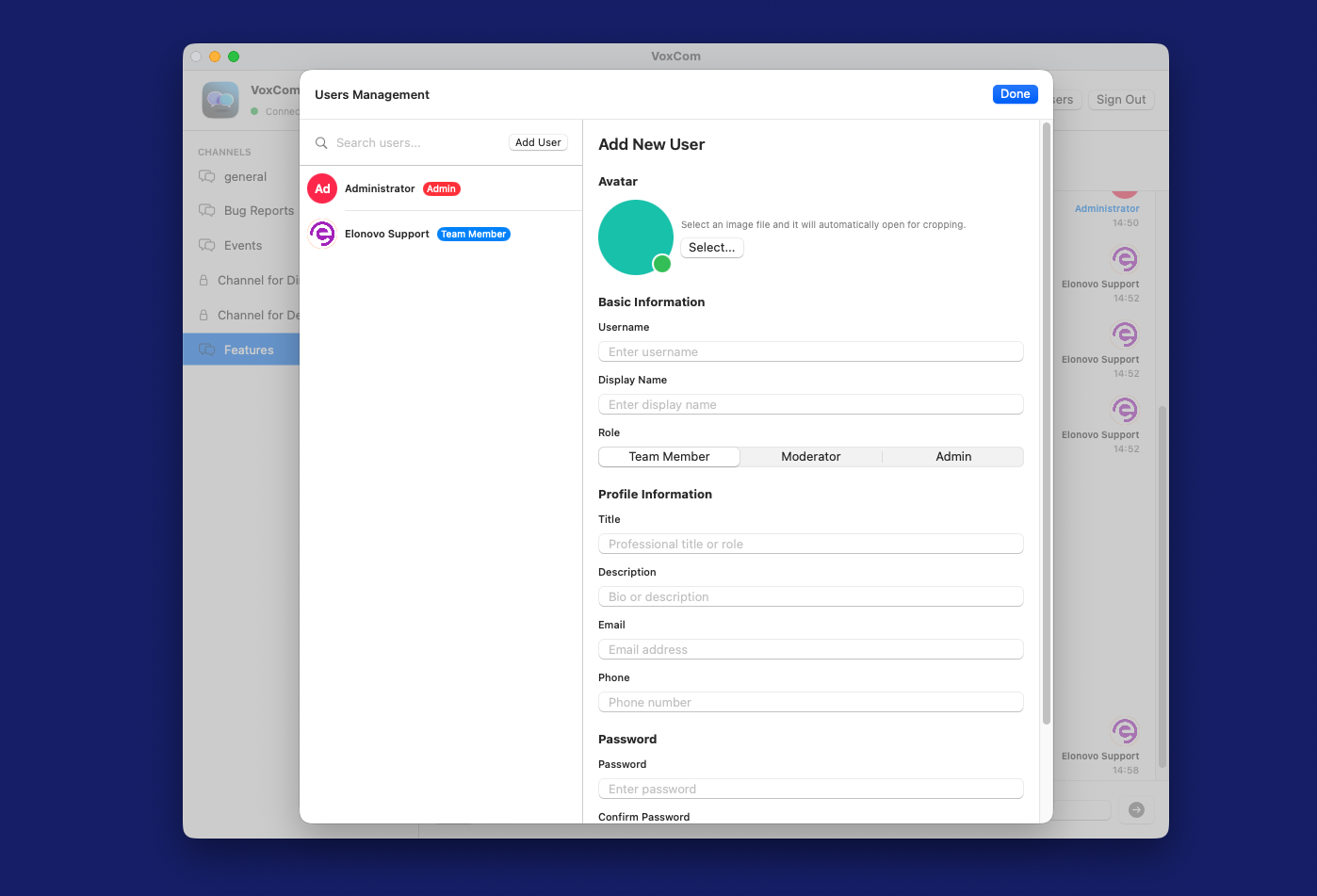The width and height of the screenshot is (1317, 896).
Task: Focus the Enter display name field
Action: point(810,404)
